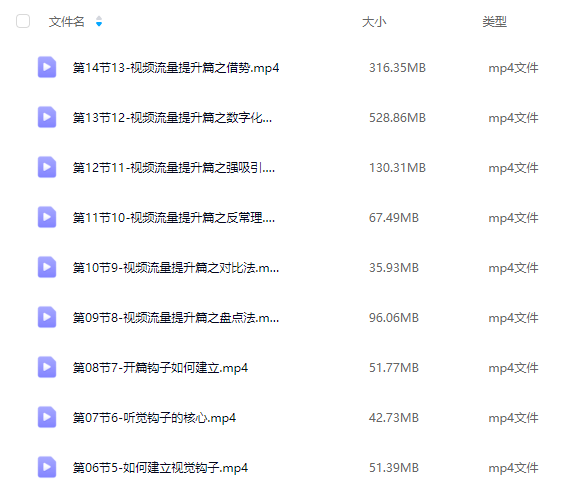562x495 pixels.
Task: Click video icon for 第07节6 听觉钩子 file
Action: click(47, 417)
